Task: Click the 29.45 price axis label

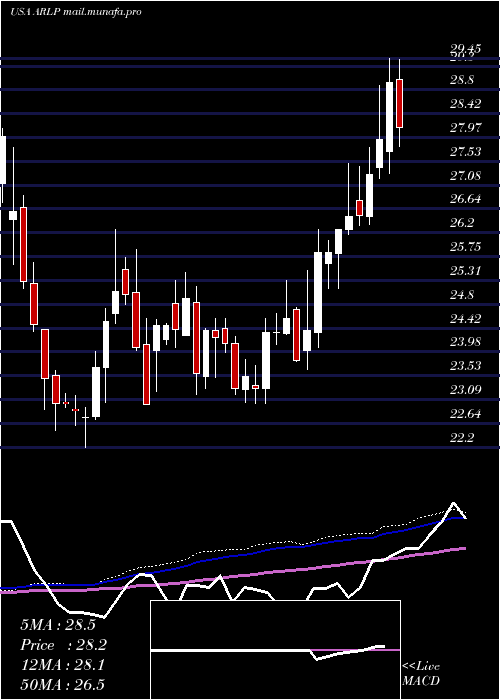Action: 465,49
